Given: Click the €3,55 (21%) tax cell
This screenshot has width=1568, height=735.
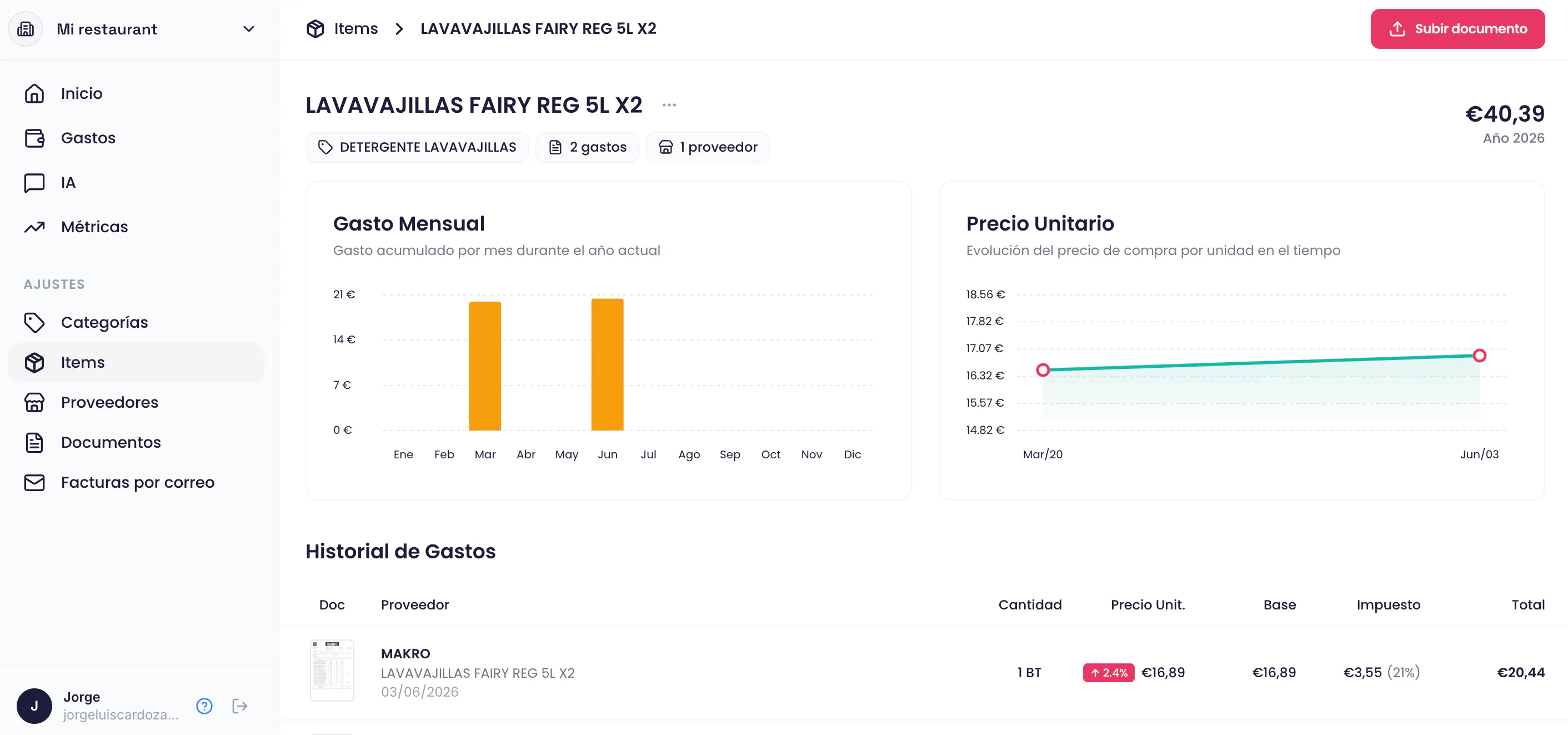Looking at the screenshot, I should pos(1381,672).
